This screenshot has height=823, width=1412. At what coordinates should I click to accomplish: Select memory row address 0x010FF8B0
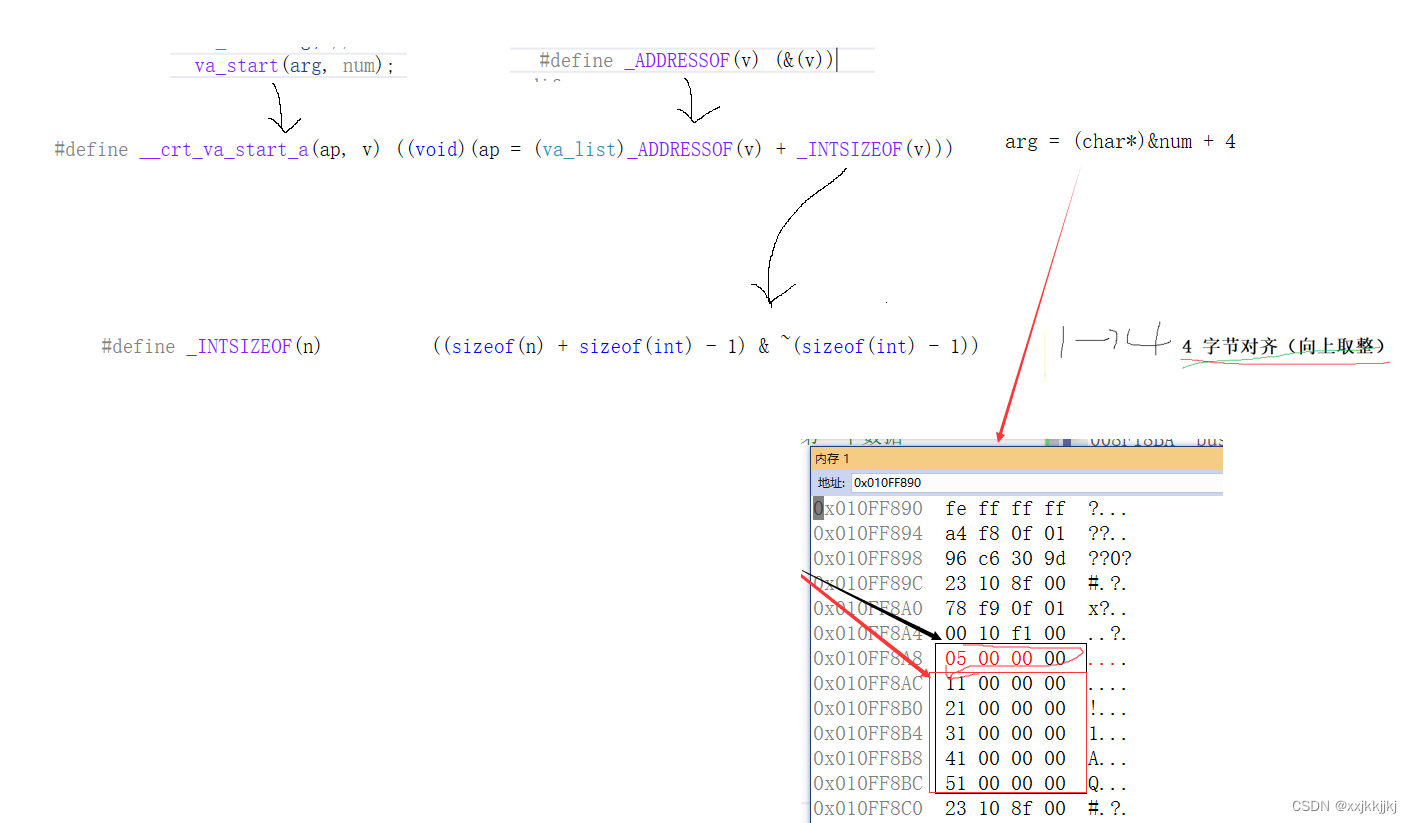(868, 709)
